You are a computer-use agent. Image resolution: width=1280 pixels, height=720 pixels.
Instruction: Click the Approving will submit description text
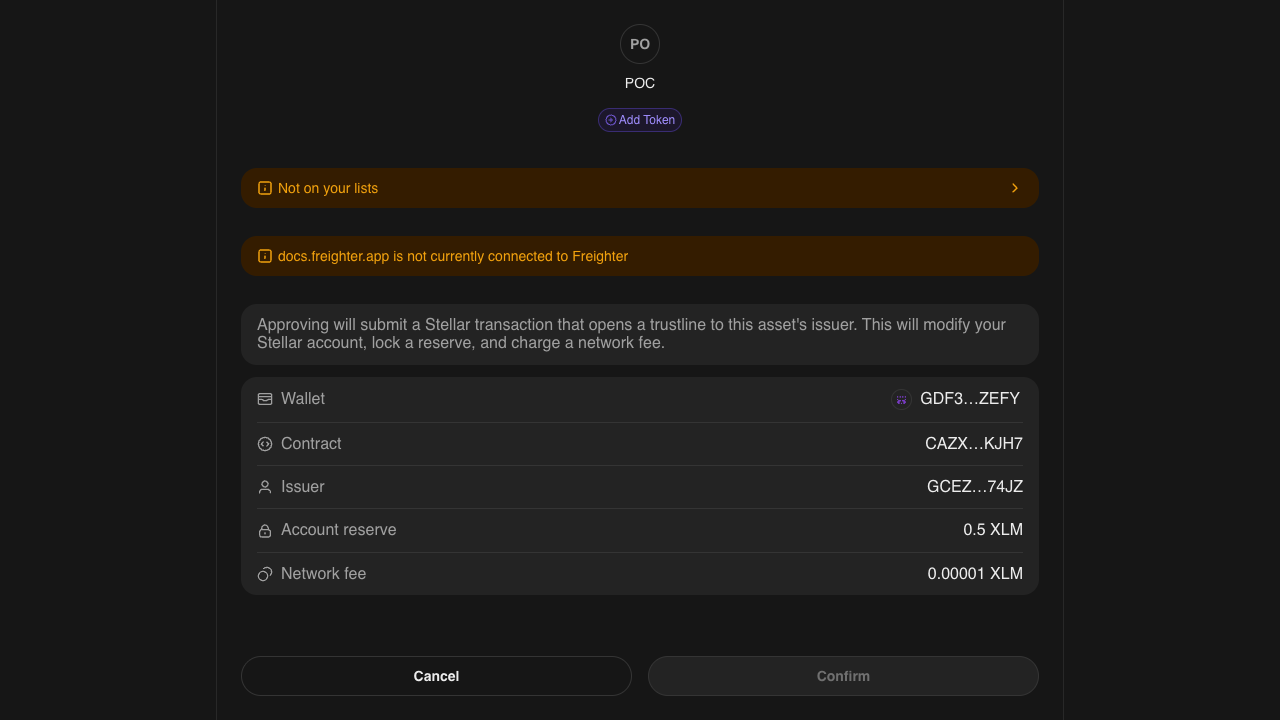[631, 334]
